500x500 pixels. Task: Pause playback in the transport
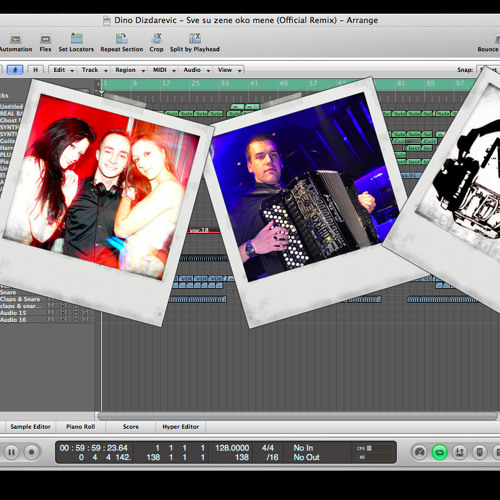point(12,452)
